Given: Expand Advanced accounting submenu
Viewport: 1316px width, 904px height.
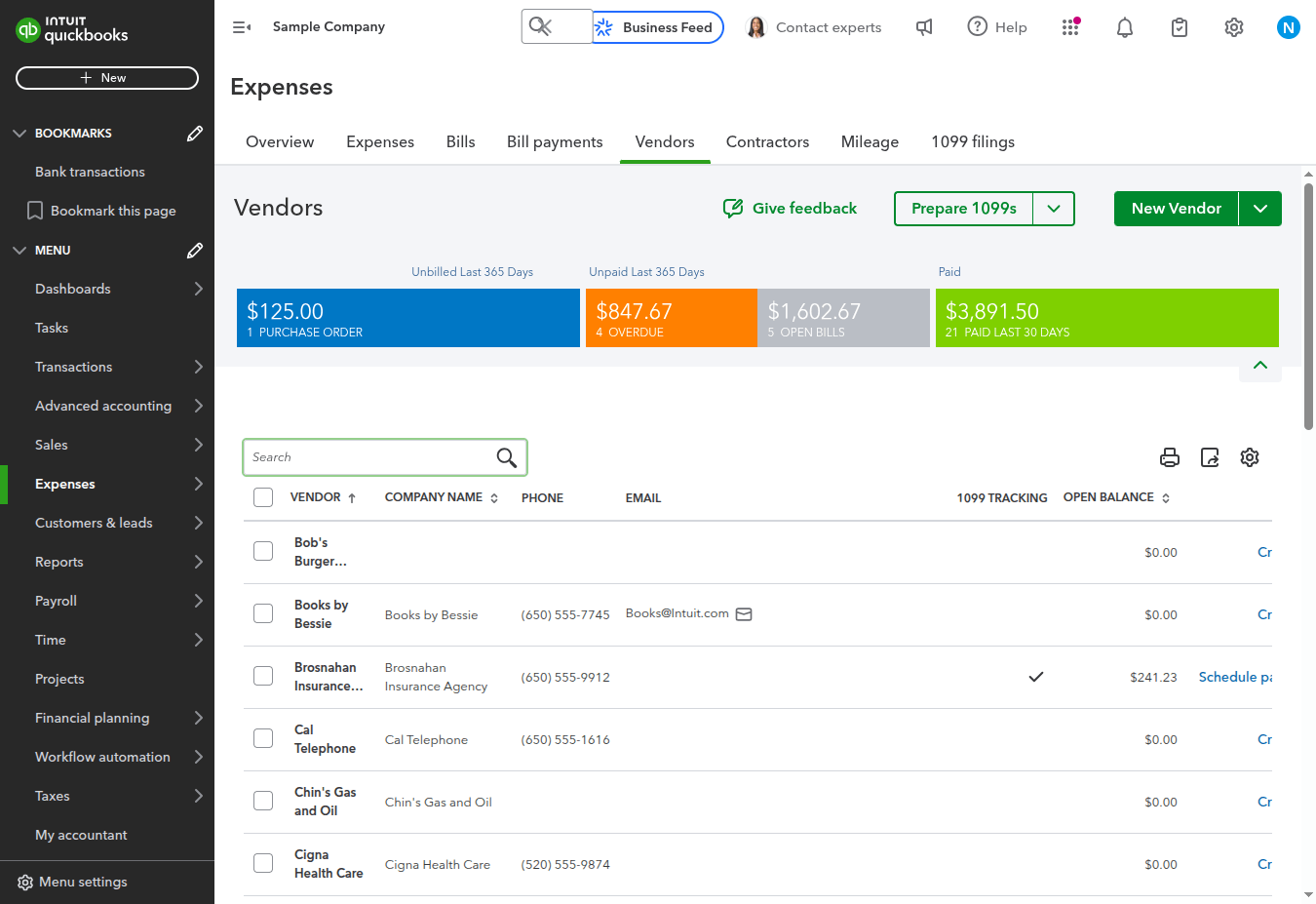Looking at the screenshot, I should pyautogui.click(x=199, y=406).
